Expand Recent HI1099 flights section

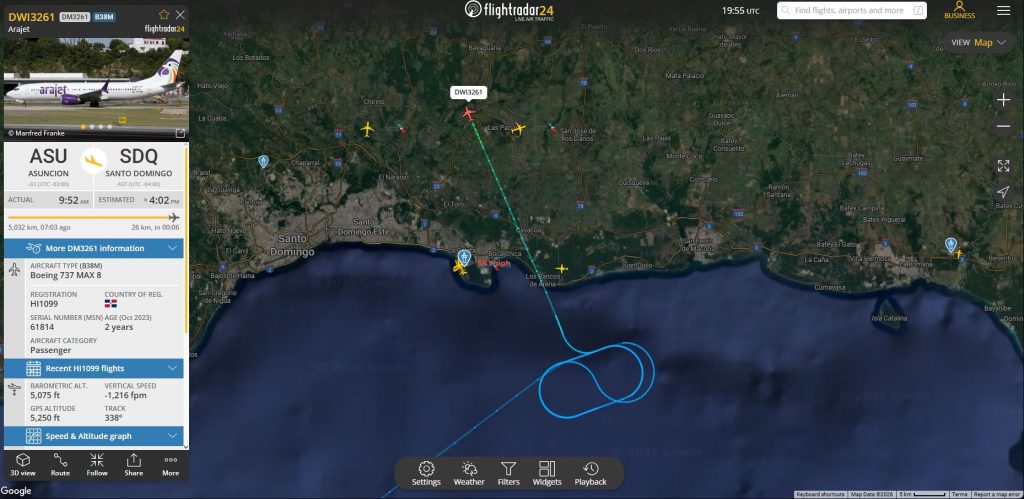pyautogui.click(x=94, y=368)
